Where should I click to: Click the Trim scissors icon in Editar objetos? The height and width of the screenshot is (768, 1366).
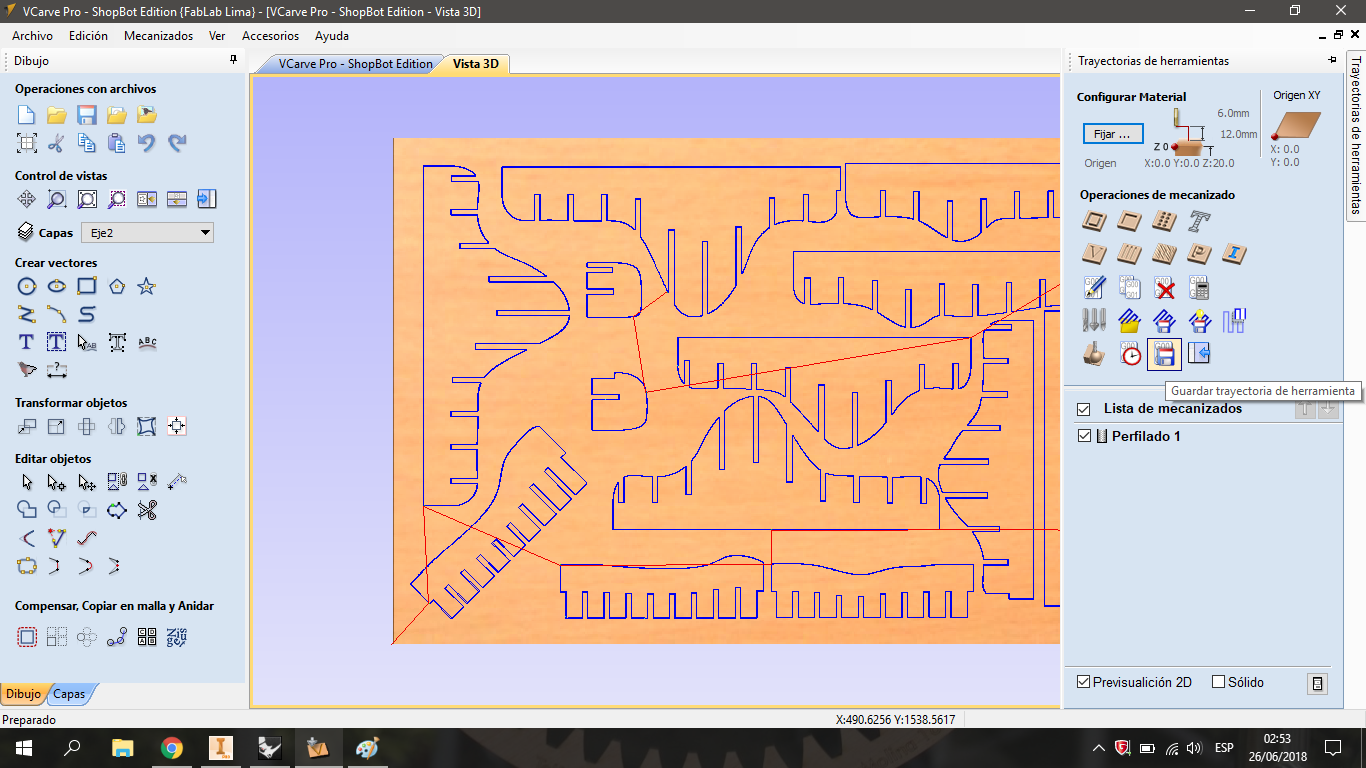point(147,510)
